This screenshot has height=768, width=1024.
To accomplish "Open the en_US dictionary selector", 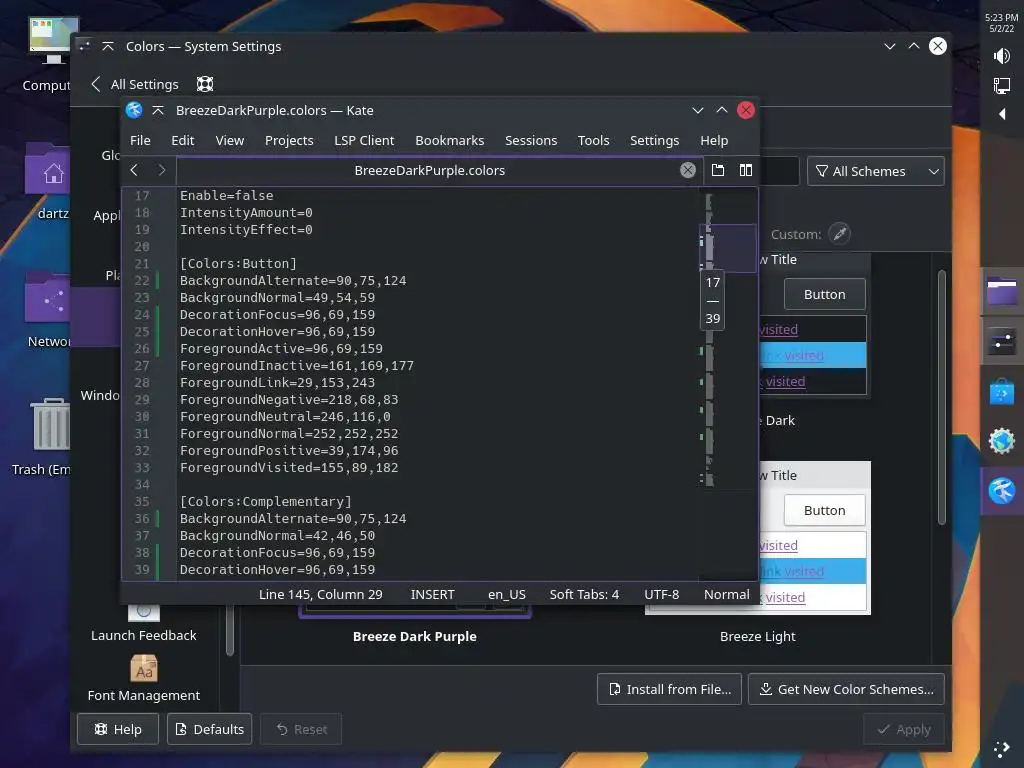I will coord(506,594).
